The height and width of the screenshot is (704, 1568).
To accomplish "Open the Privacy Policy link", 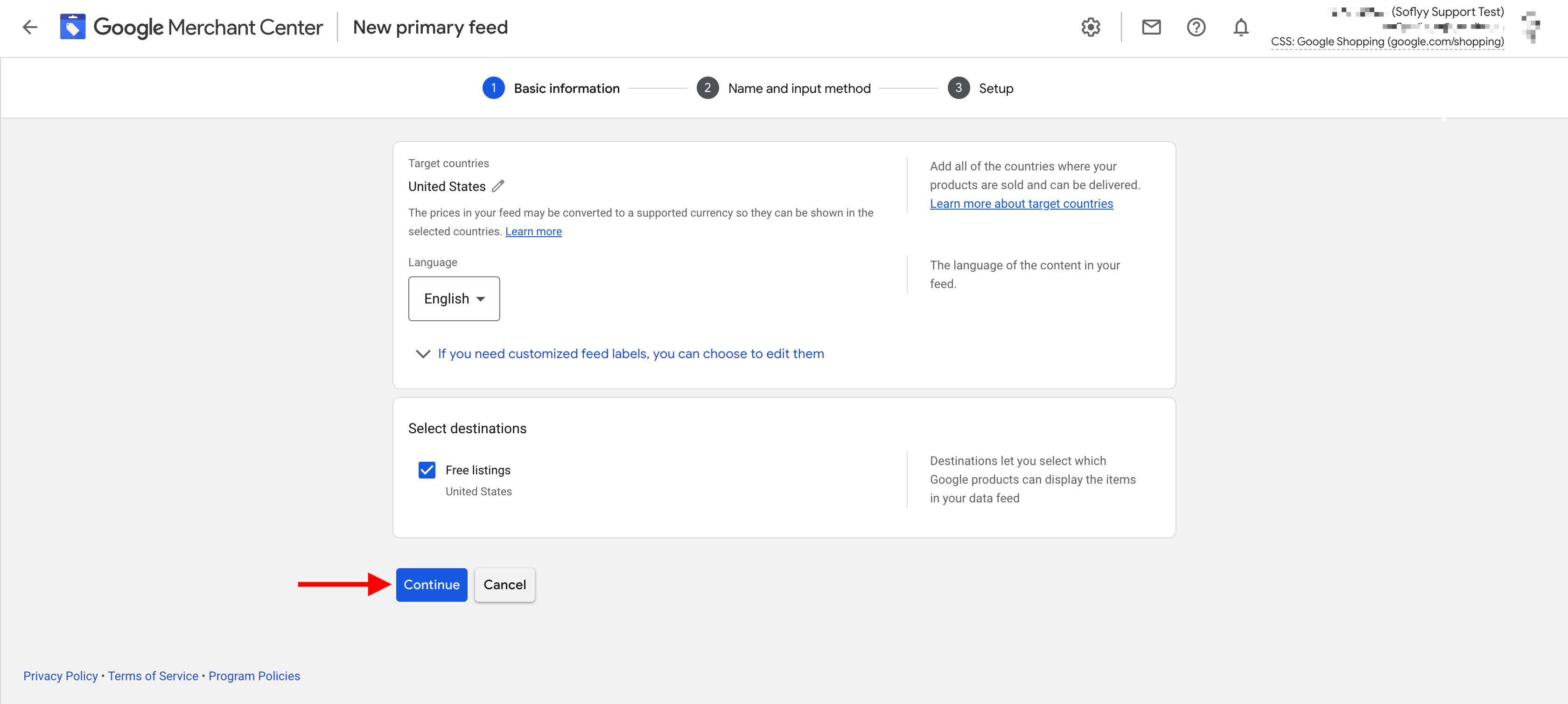I will click(60, 676).
